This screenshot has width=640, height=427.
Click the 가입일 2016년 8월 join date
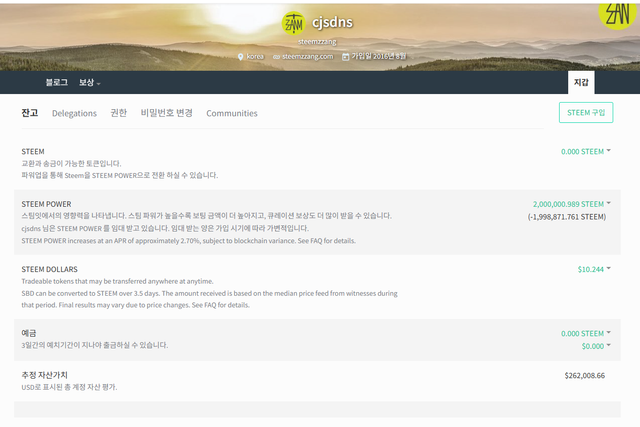click(379, 56)
